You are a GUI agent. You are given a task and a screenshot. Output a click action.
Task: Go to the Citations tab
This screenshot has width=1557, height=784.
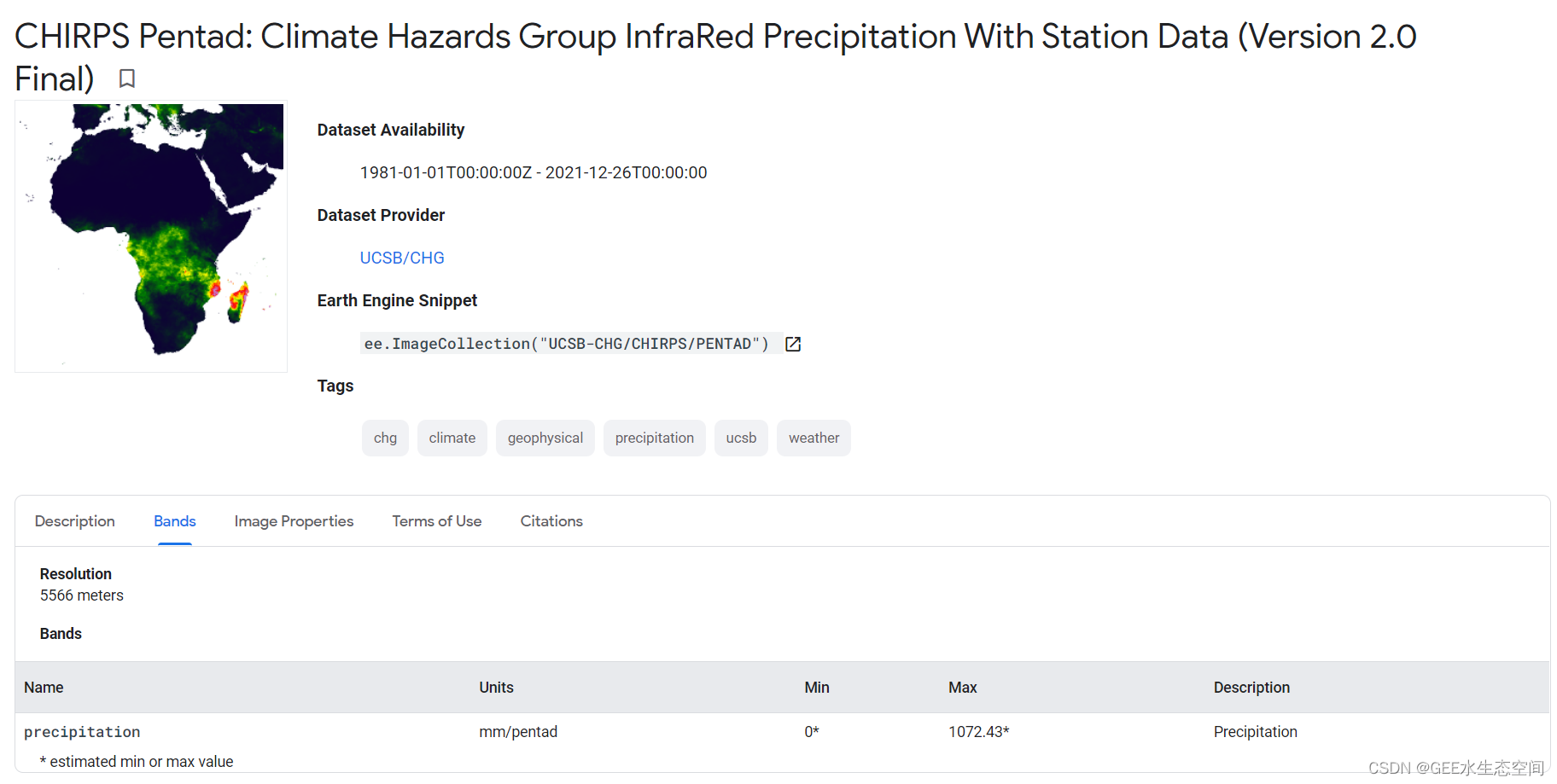(551, 521)
